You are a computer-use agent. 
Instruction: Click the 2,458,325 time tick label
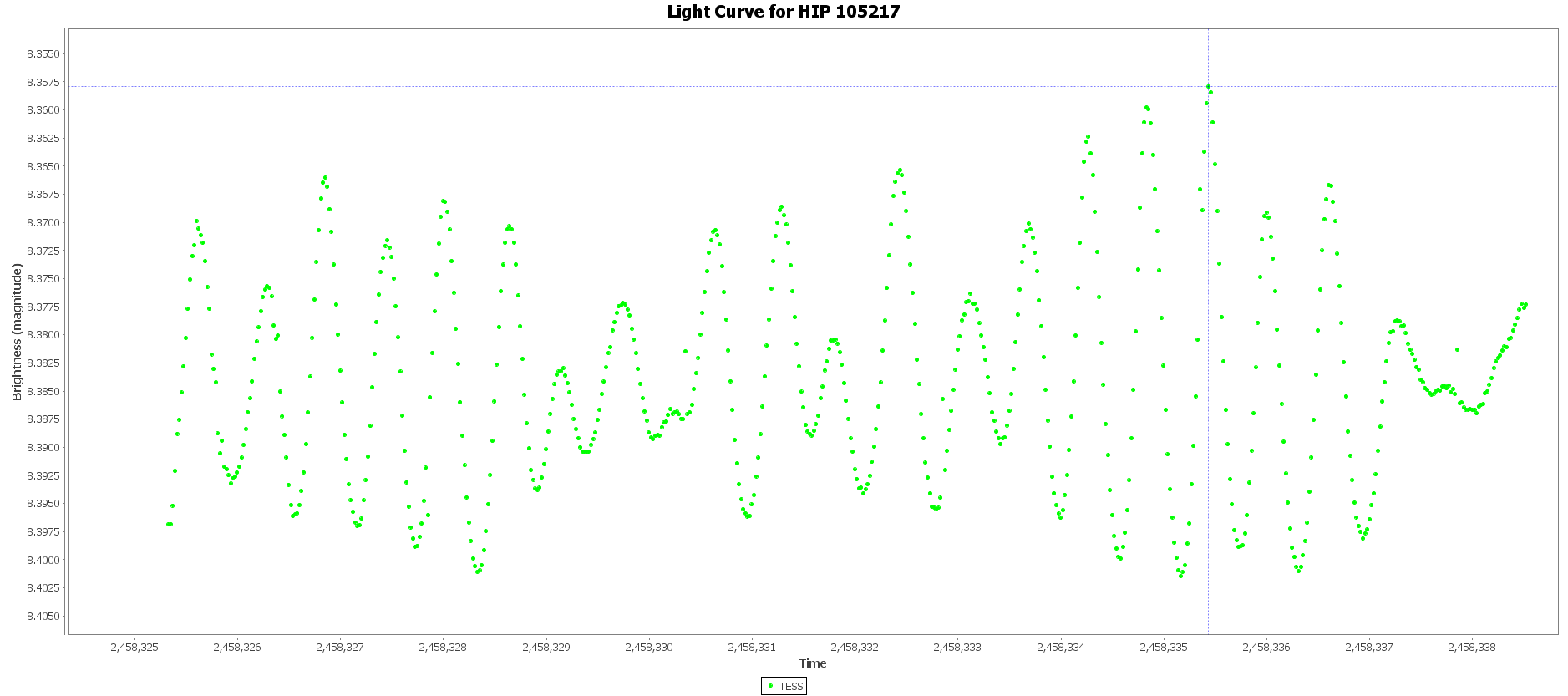(134, 647)
